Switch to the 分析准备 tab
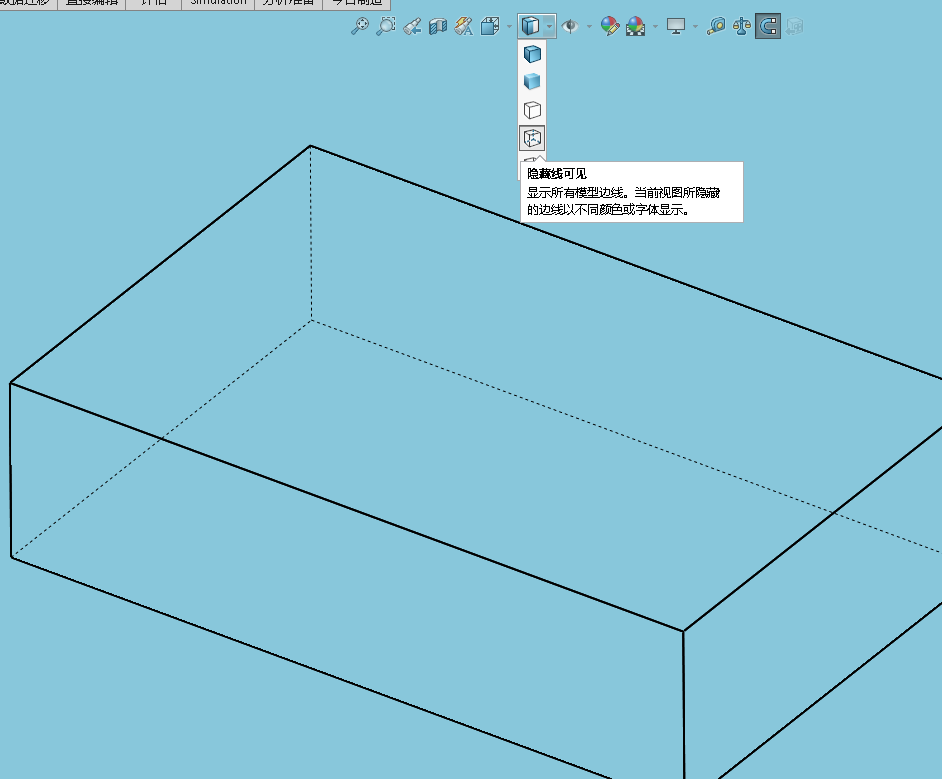The image size is (942, 779). 288,3
